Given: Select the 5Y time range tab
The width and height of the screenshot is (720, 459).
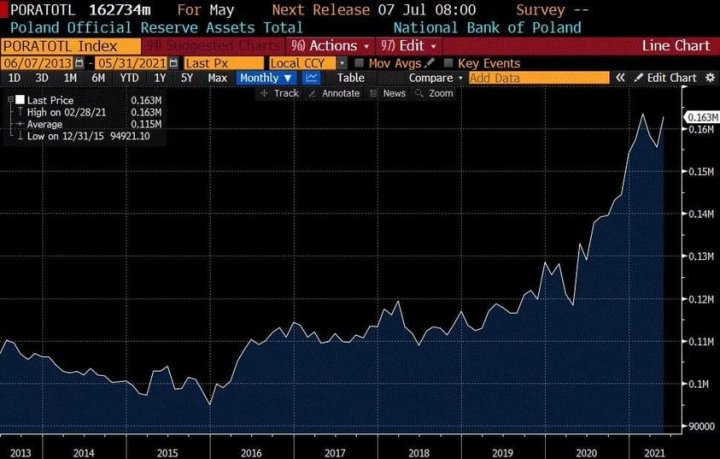Looking at the screenshot, I should (187, 78).
